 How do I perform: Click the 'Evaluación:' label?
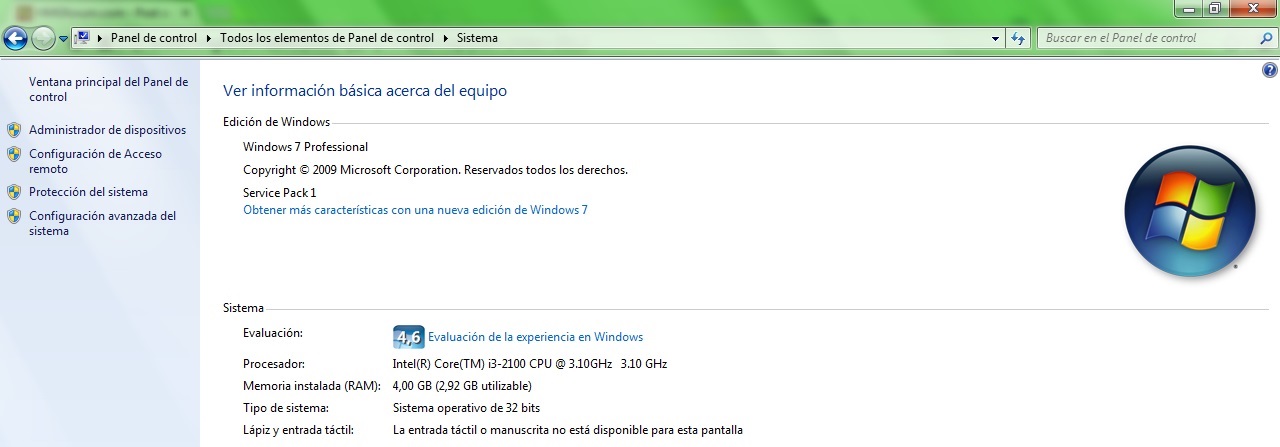click(273, 332)
